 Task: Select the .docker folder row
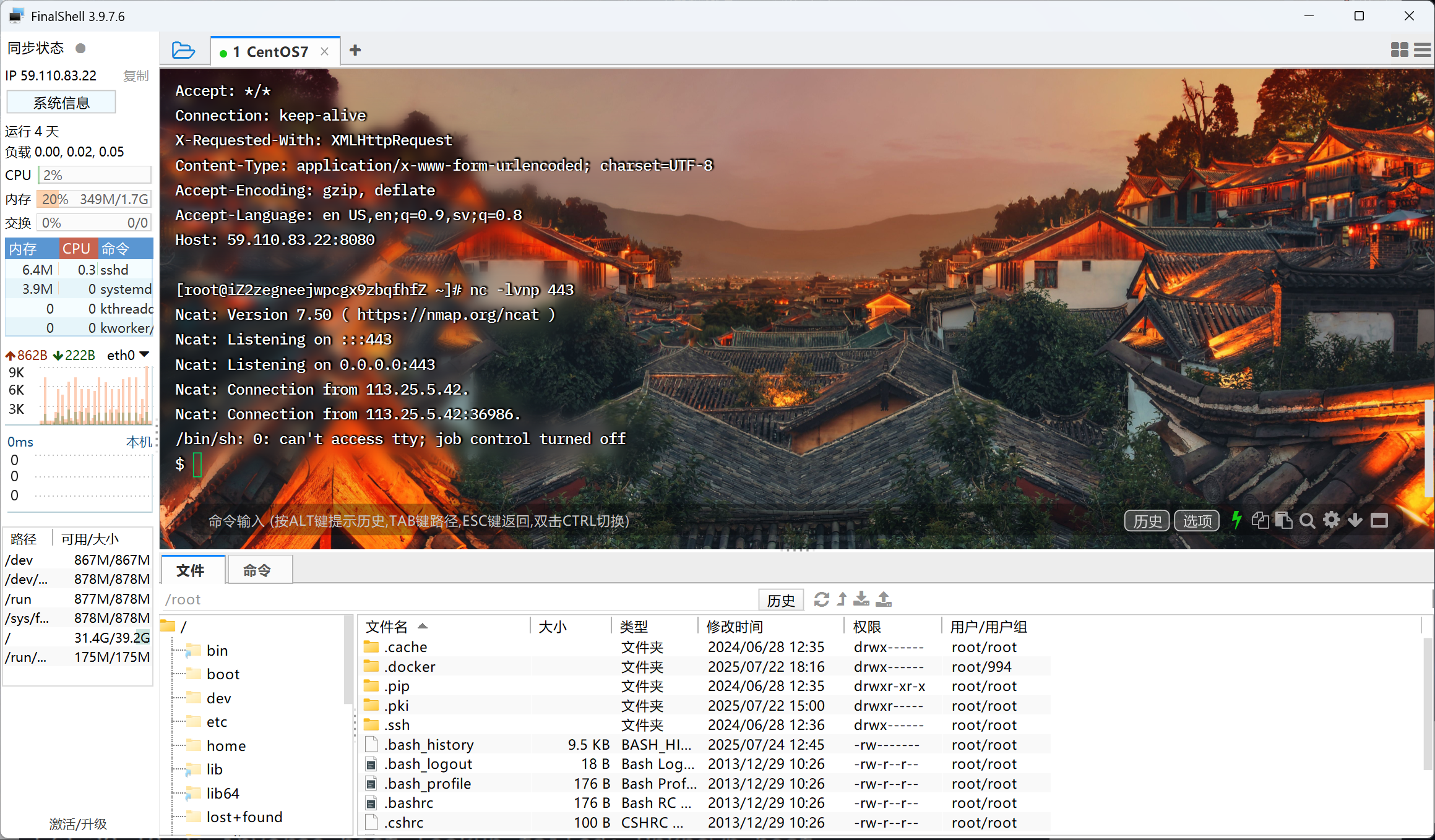pyautogui.click(x=705, y=667)
